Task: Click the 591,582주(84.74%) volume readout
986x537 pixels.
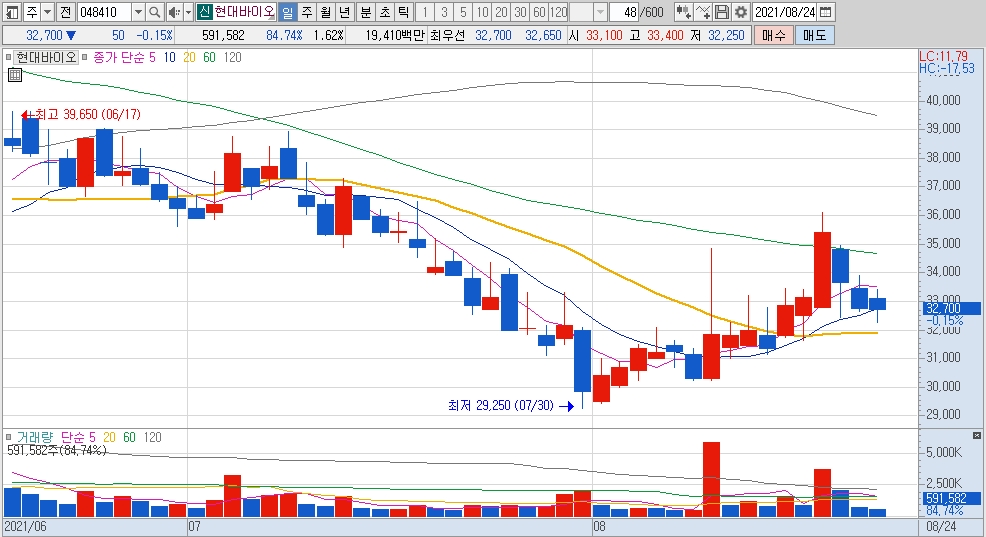Action: pos(57,450)
